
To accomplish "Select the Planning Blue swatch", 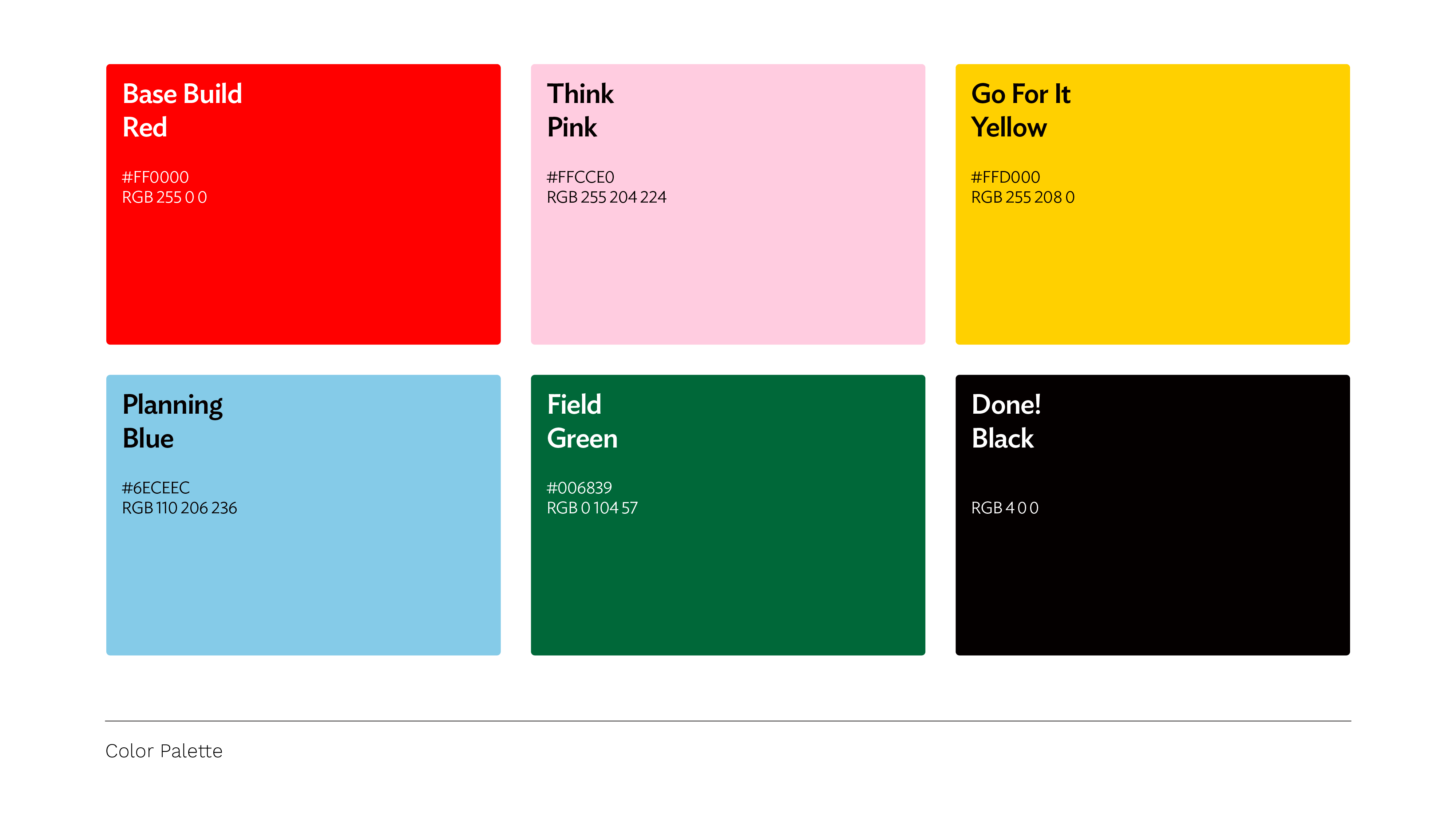I will [x=303, y=514].
